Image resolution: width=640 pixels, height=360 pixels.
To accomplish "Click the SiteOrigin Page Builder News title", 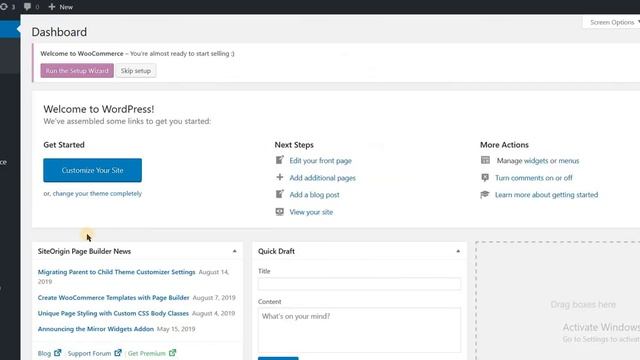I will [x=84, y=251].
